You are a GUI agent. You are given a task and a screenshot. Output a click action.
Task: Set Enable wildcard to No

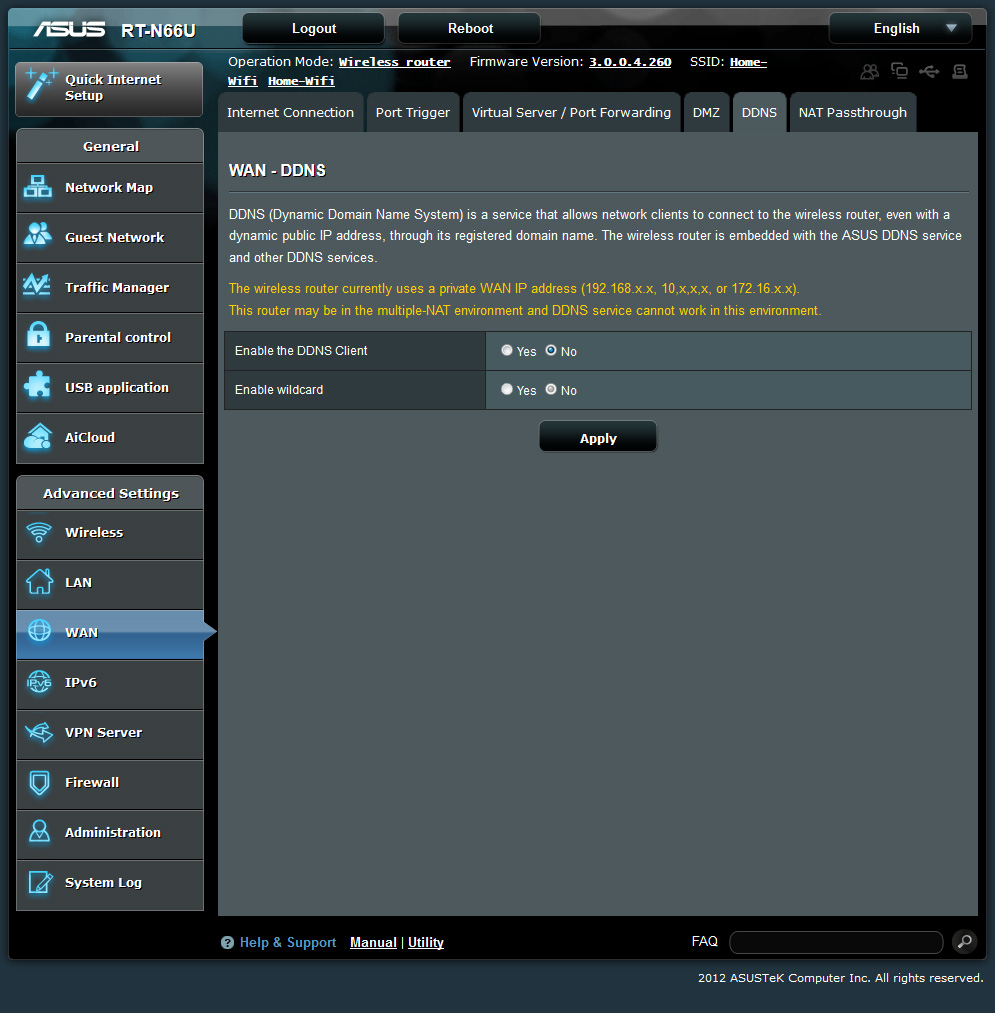(x=550, y=389)
